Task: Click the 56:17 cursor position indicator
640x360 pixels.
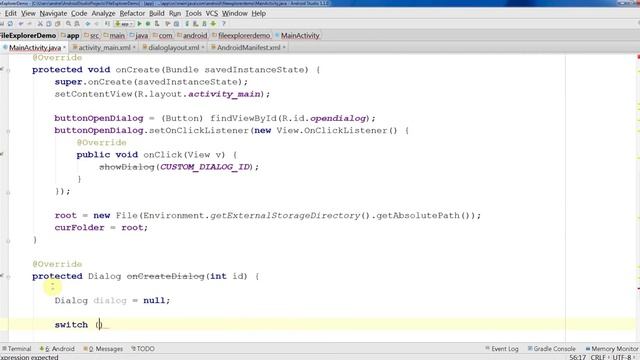Action: point(578,357)
